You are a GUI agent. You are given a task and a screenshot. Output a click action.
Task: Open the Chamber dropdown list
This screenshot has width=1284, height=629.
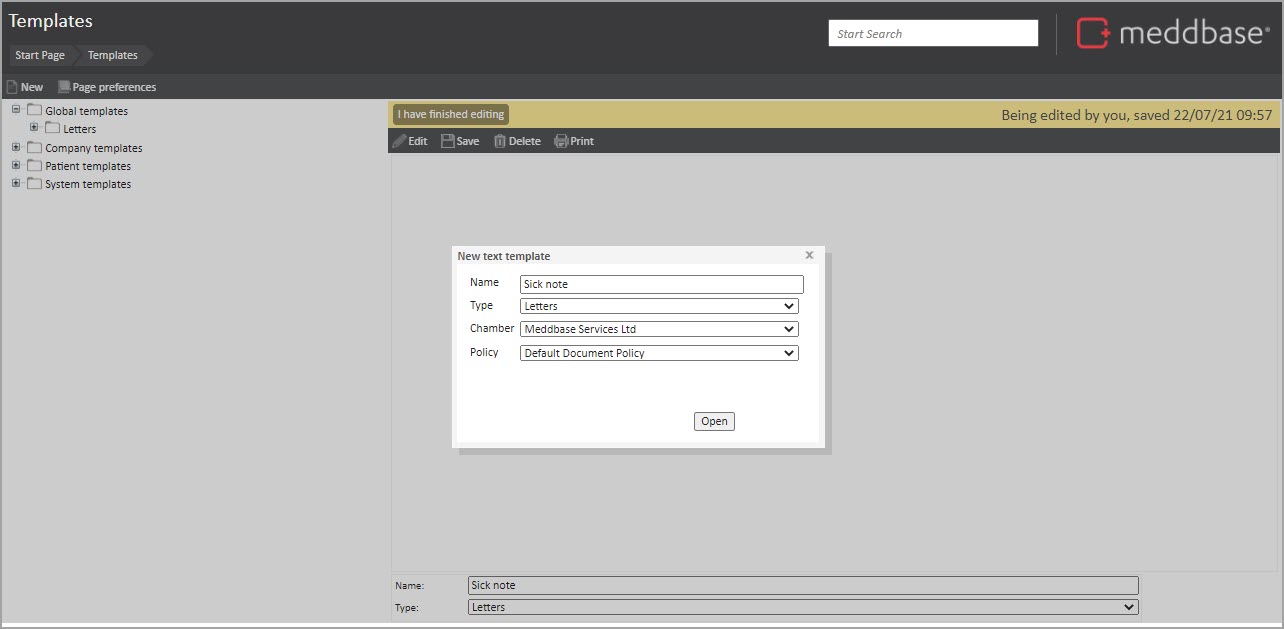659,329
